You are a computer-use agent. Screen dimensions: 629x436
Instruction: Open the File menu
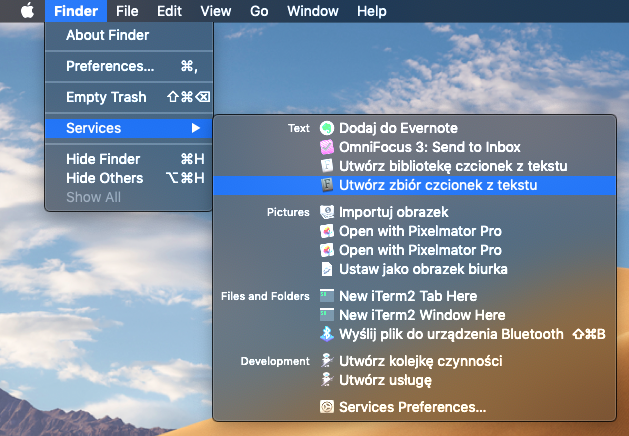[127, 11]
